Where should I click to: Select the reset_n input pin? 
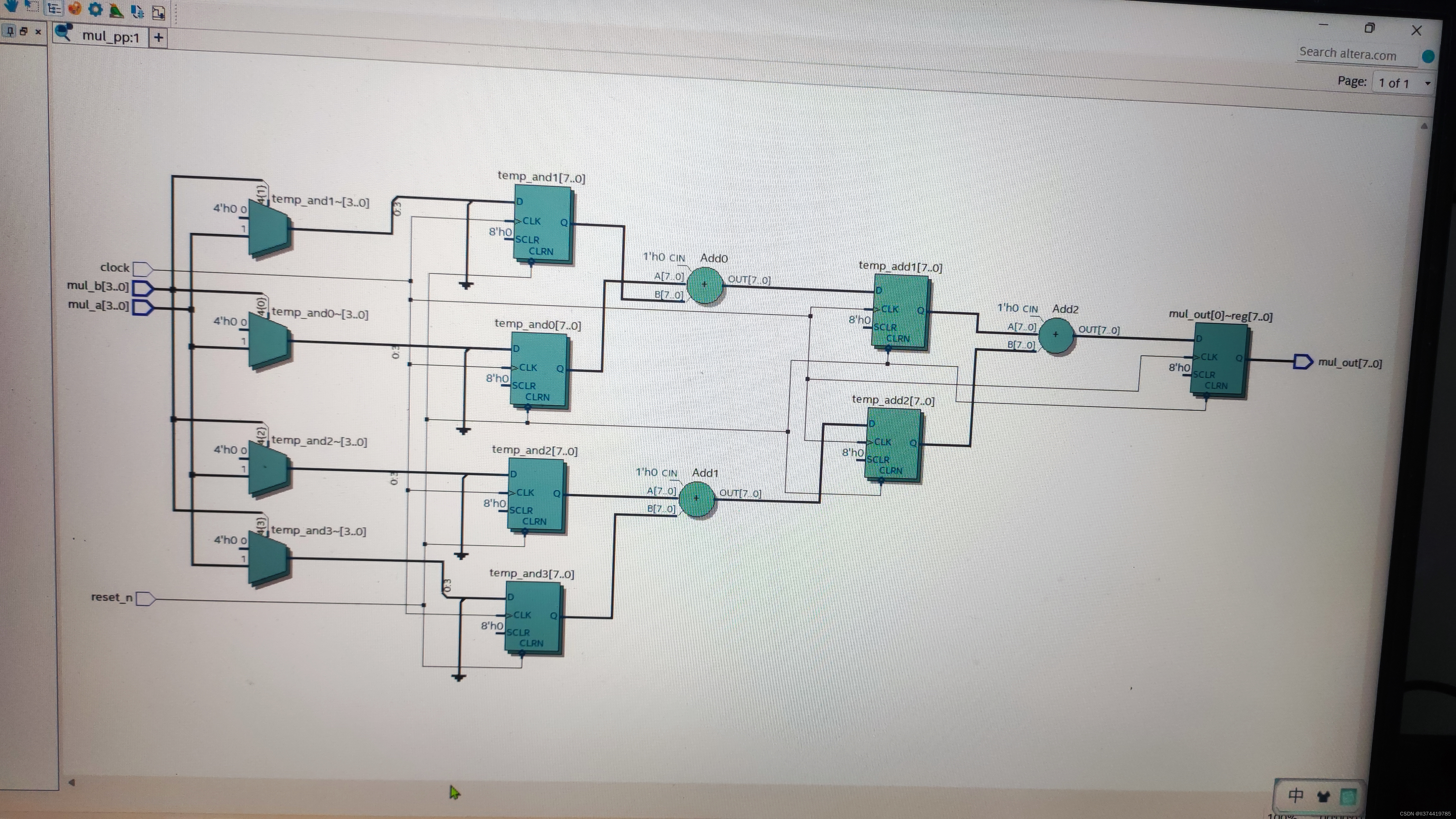tap(146, 598)
